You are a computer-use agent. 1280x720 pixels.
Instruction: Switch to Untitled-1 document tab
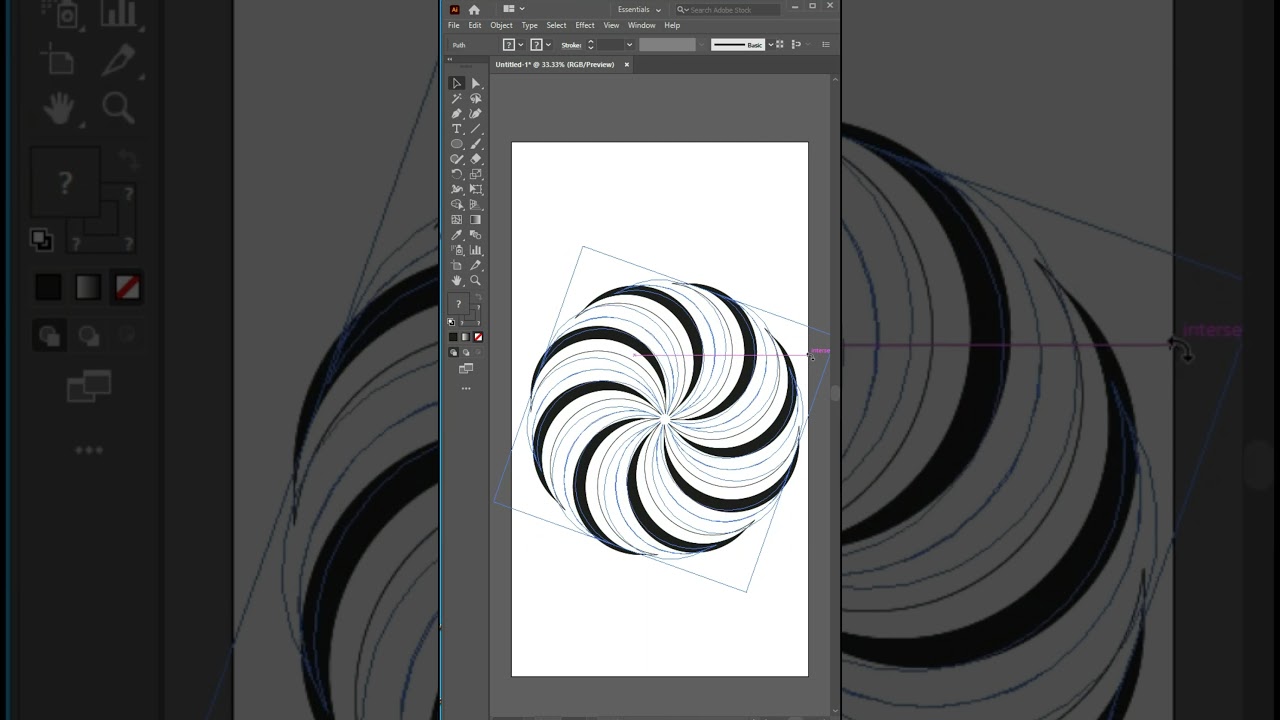(x=555, y=65)
